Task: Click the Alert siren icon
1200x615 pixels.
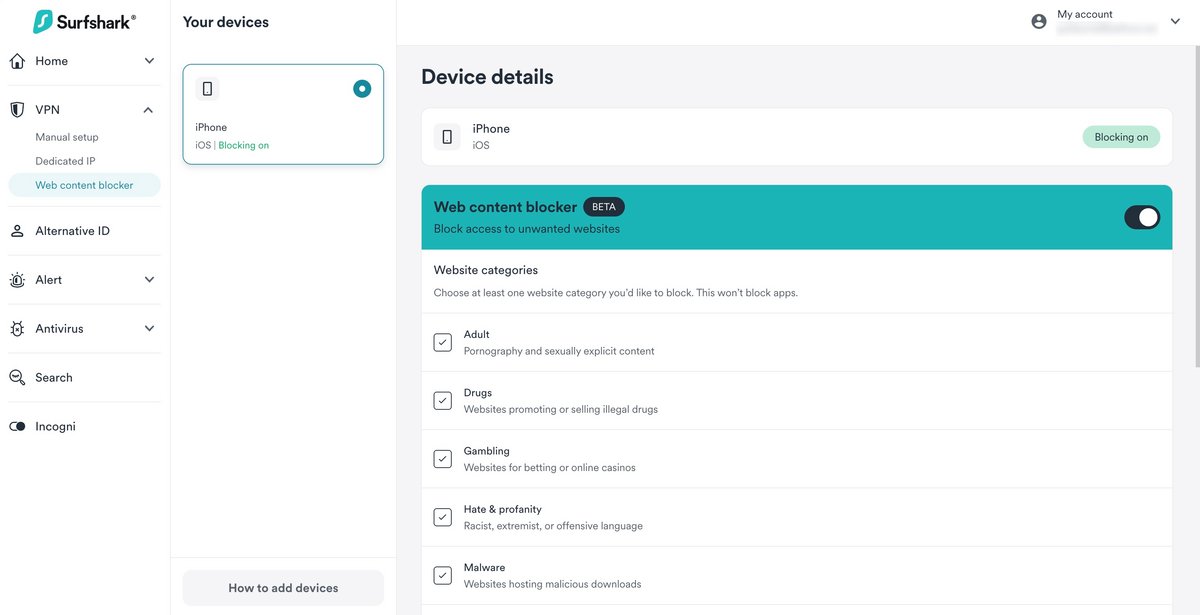Action: click(x=17, y=280)
